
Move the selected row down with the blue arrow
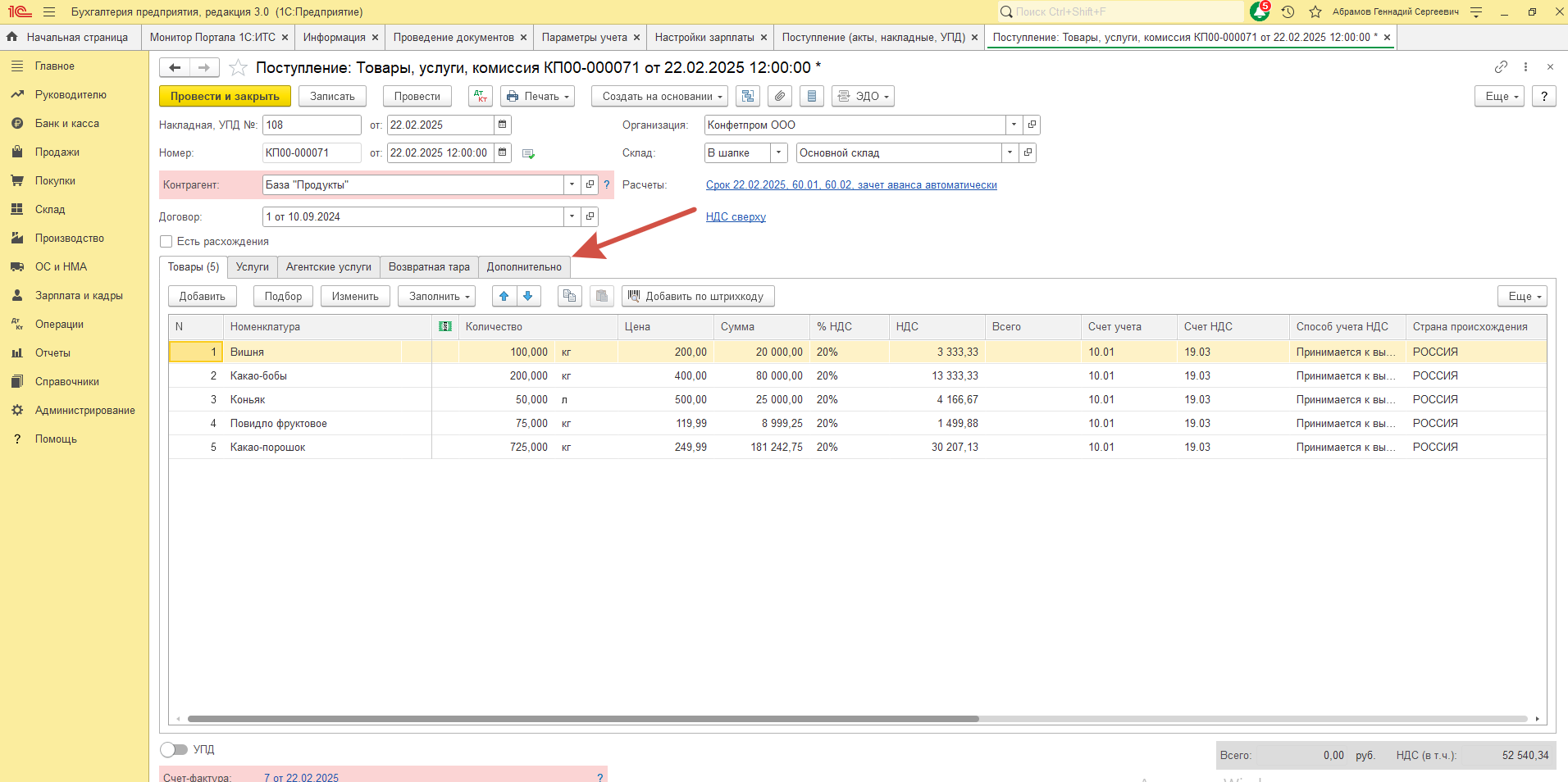pyautogui.click(x=528, y=296)
